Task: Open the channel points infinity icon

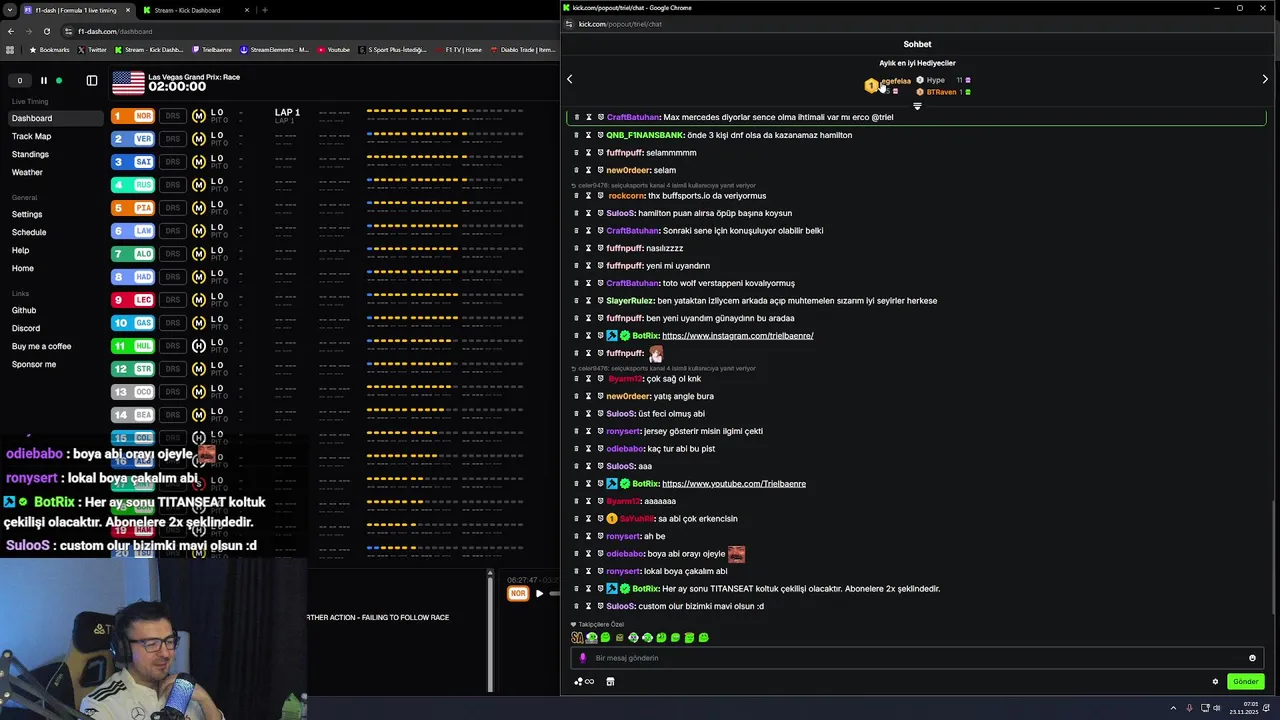Action: [585, 682]
